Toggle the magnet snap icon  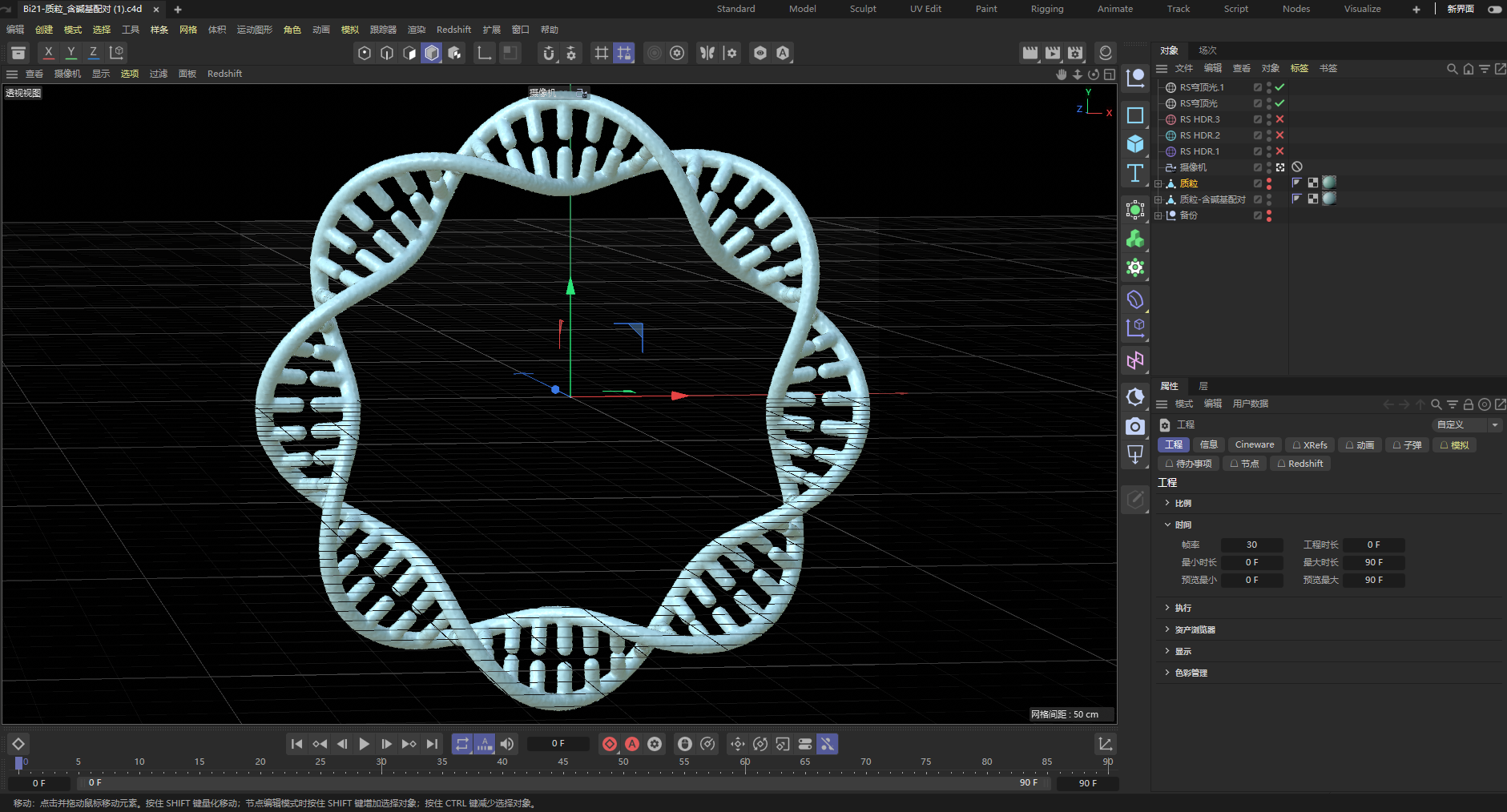(549, 53)
